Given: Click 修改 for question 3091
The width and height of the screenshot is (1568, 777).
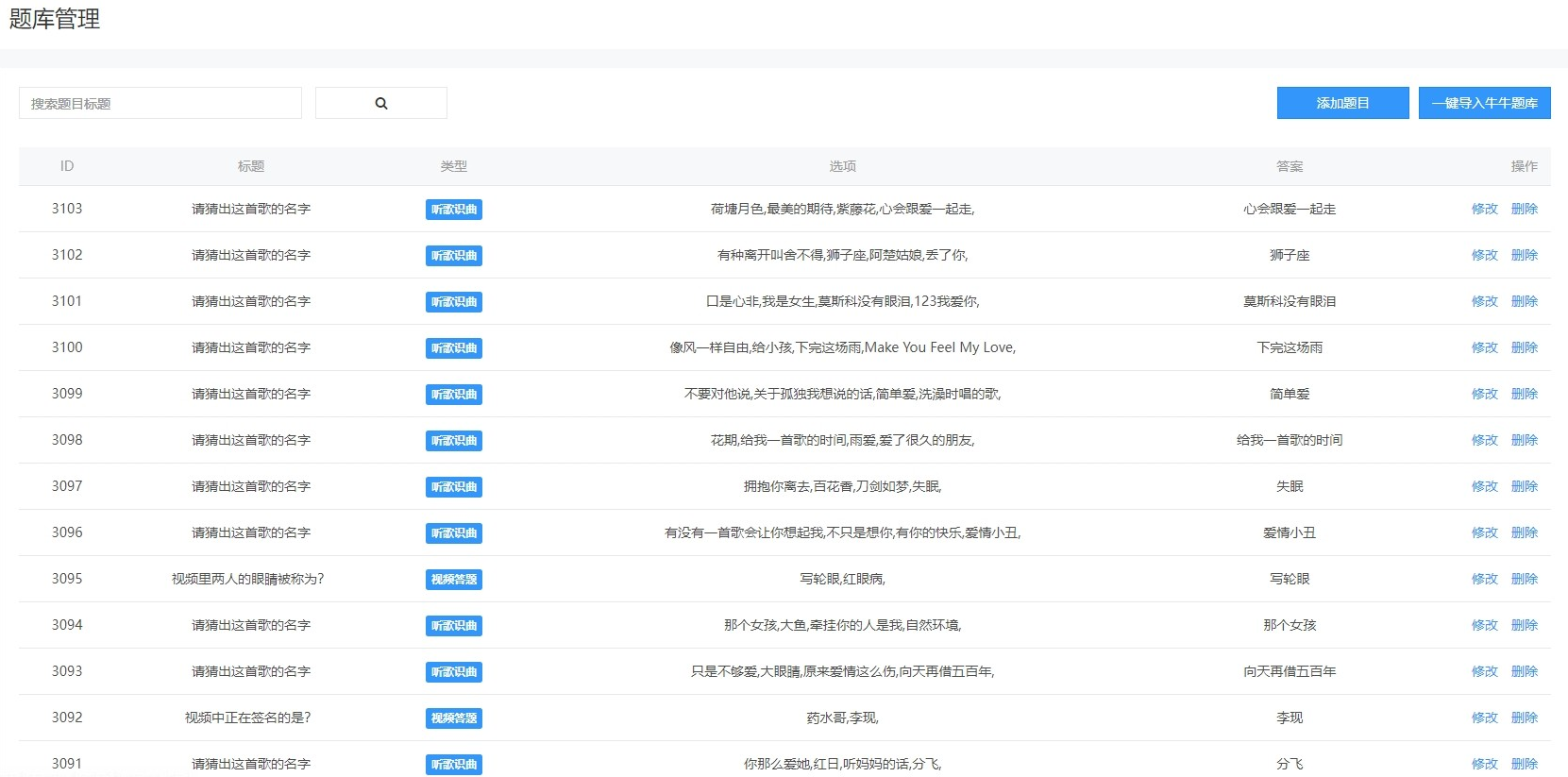Looking at the screenshot, I should tap(1484, 764).
